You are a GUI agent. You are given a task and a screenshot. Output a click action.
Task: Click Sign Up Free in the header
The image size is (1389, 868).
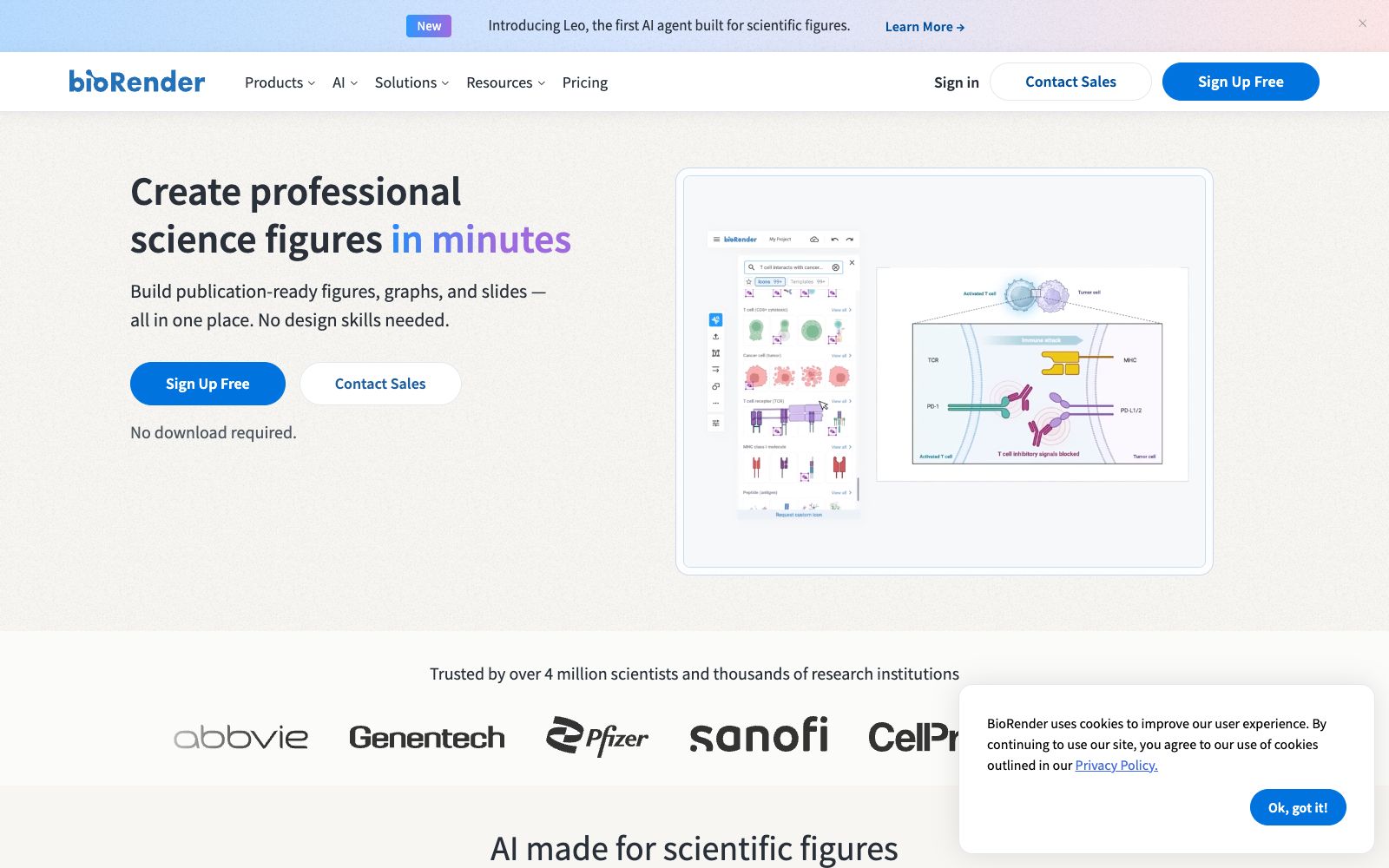1241,82
